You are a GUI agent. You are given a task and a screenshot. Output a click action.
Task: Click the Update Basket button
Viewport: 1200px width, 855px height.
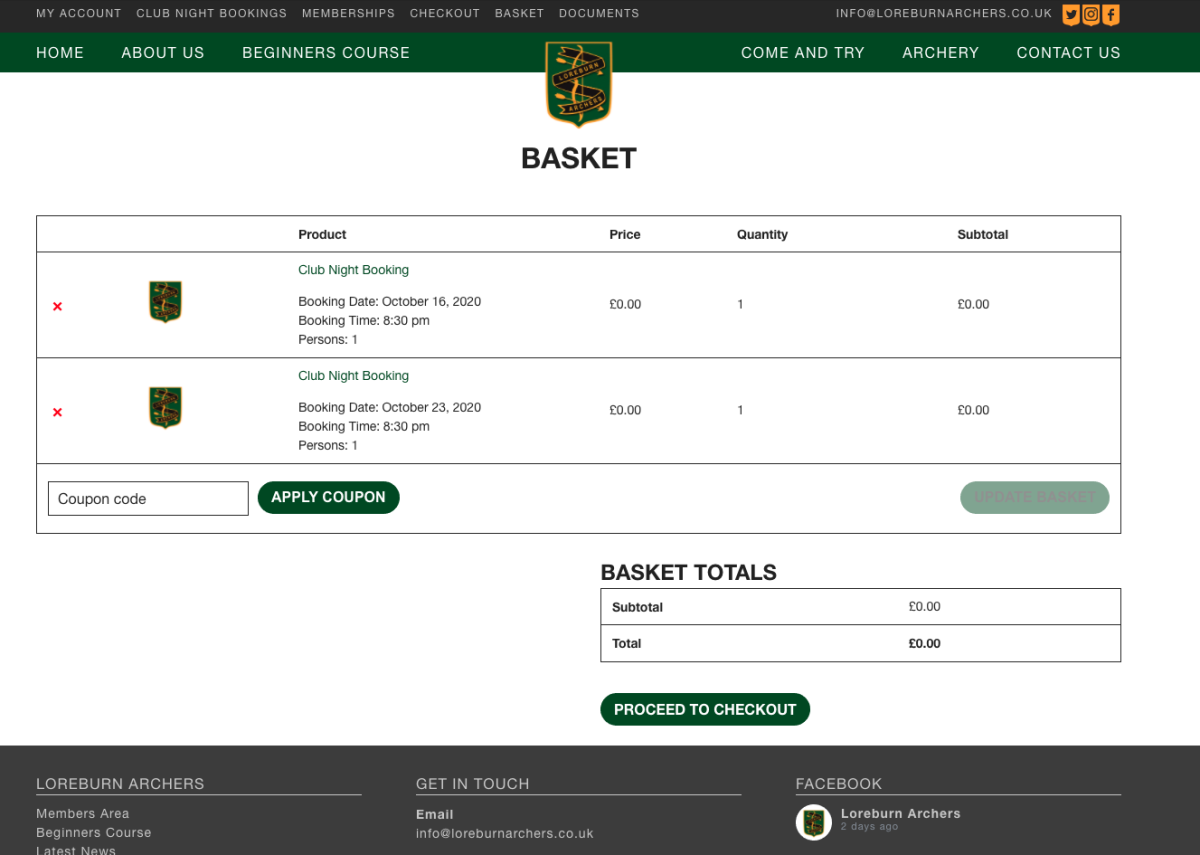(x=1034, y=497)
